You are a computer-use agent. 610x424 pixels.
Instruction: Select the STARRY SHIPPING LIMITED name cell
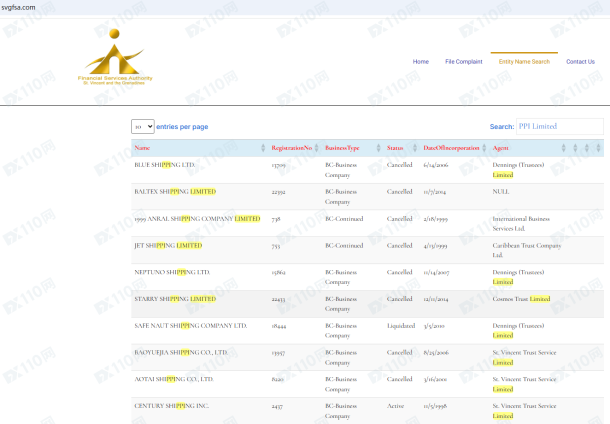click(175, 299)
